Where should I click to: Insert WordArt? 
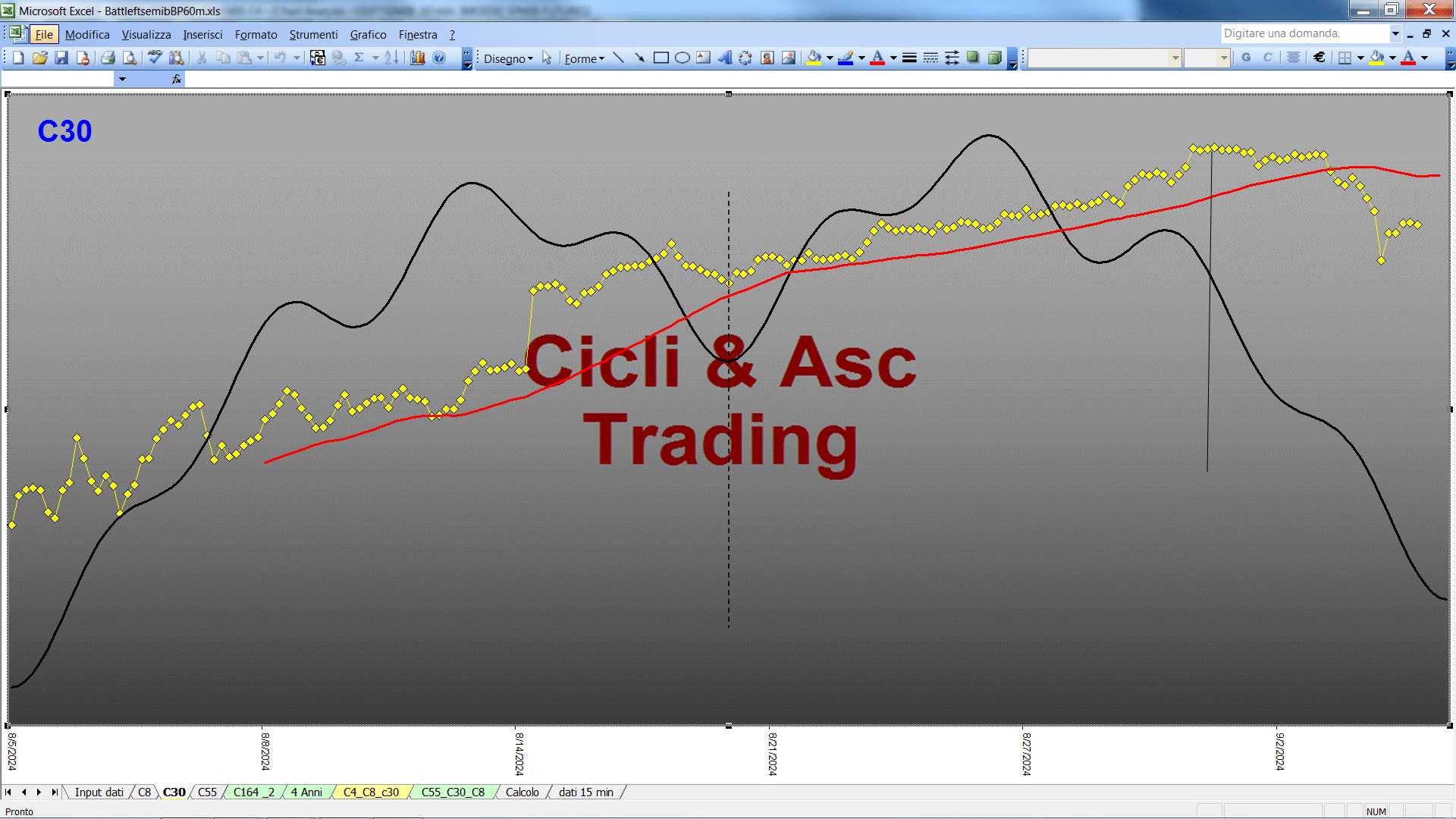click(x=725, y=58)
